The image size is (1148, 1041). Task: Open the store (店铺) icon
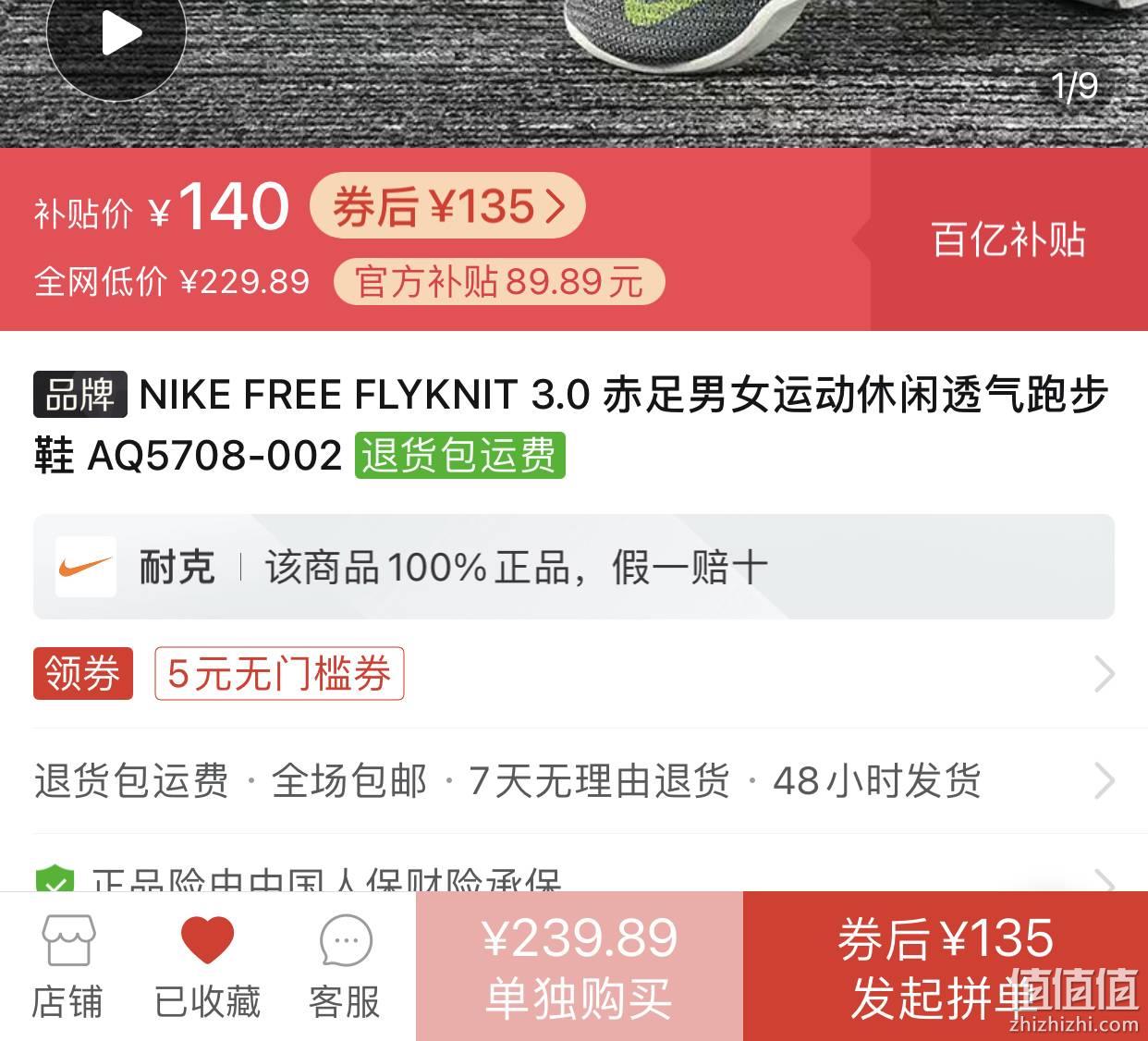coord(67,967)
